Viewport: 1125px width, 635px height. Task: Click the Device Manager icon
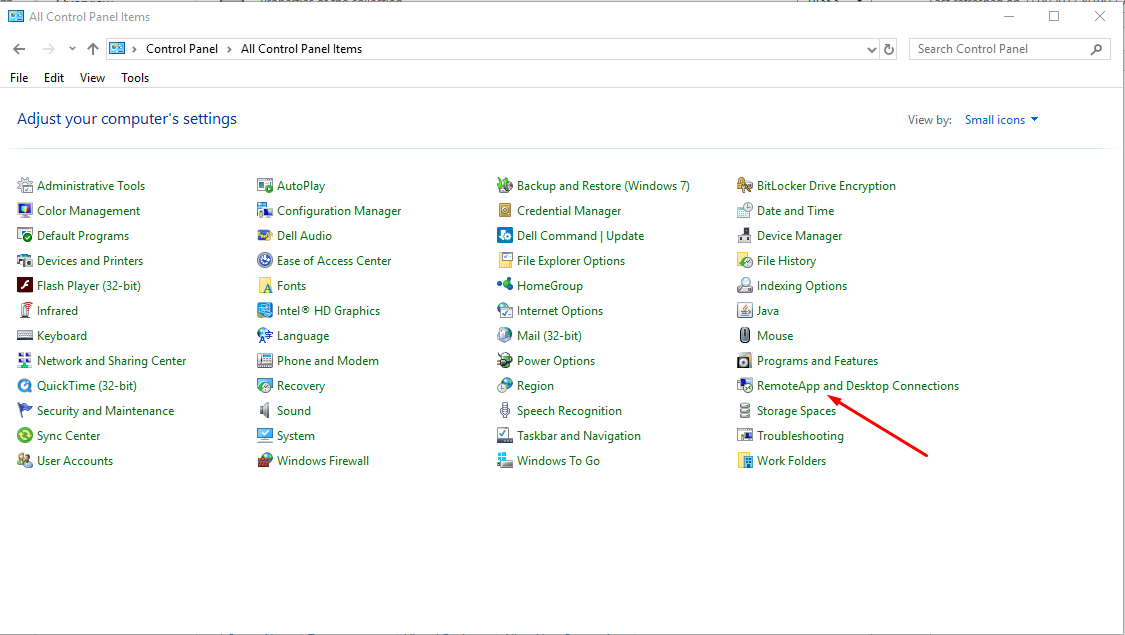point(744,236)
